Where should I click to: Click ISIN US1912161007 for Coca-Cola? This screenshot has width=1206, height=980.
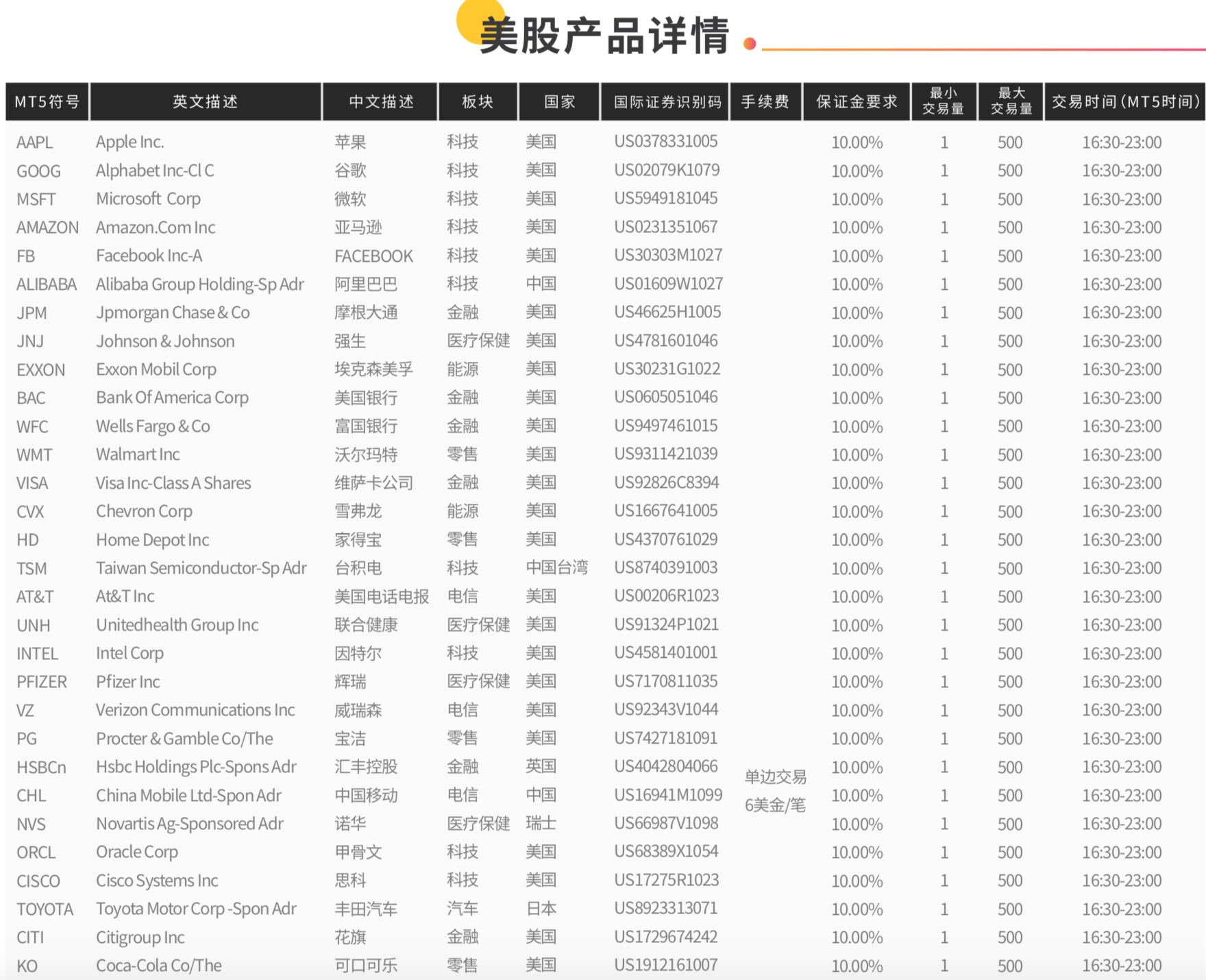[665, 965]
